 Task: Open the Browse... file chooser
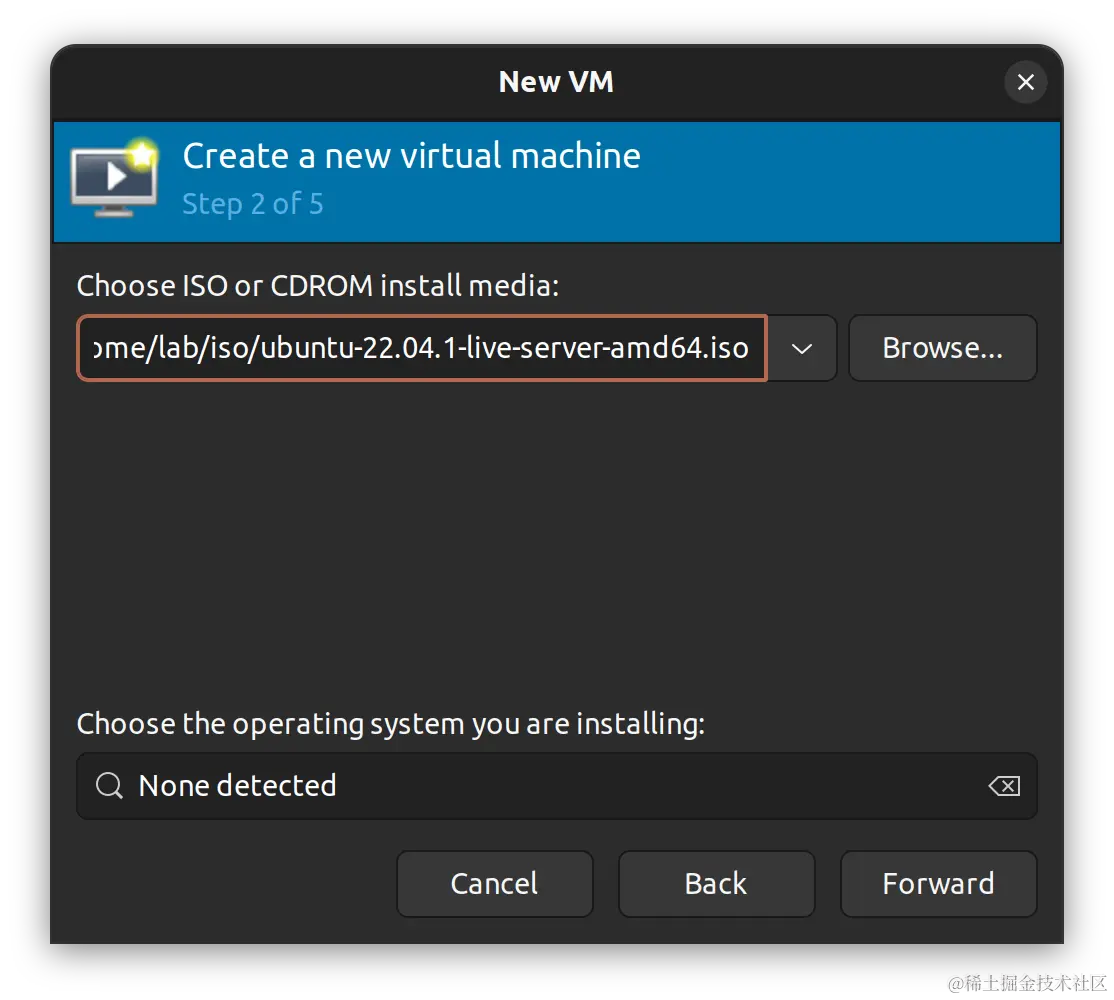click(x=943, y=348)
